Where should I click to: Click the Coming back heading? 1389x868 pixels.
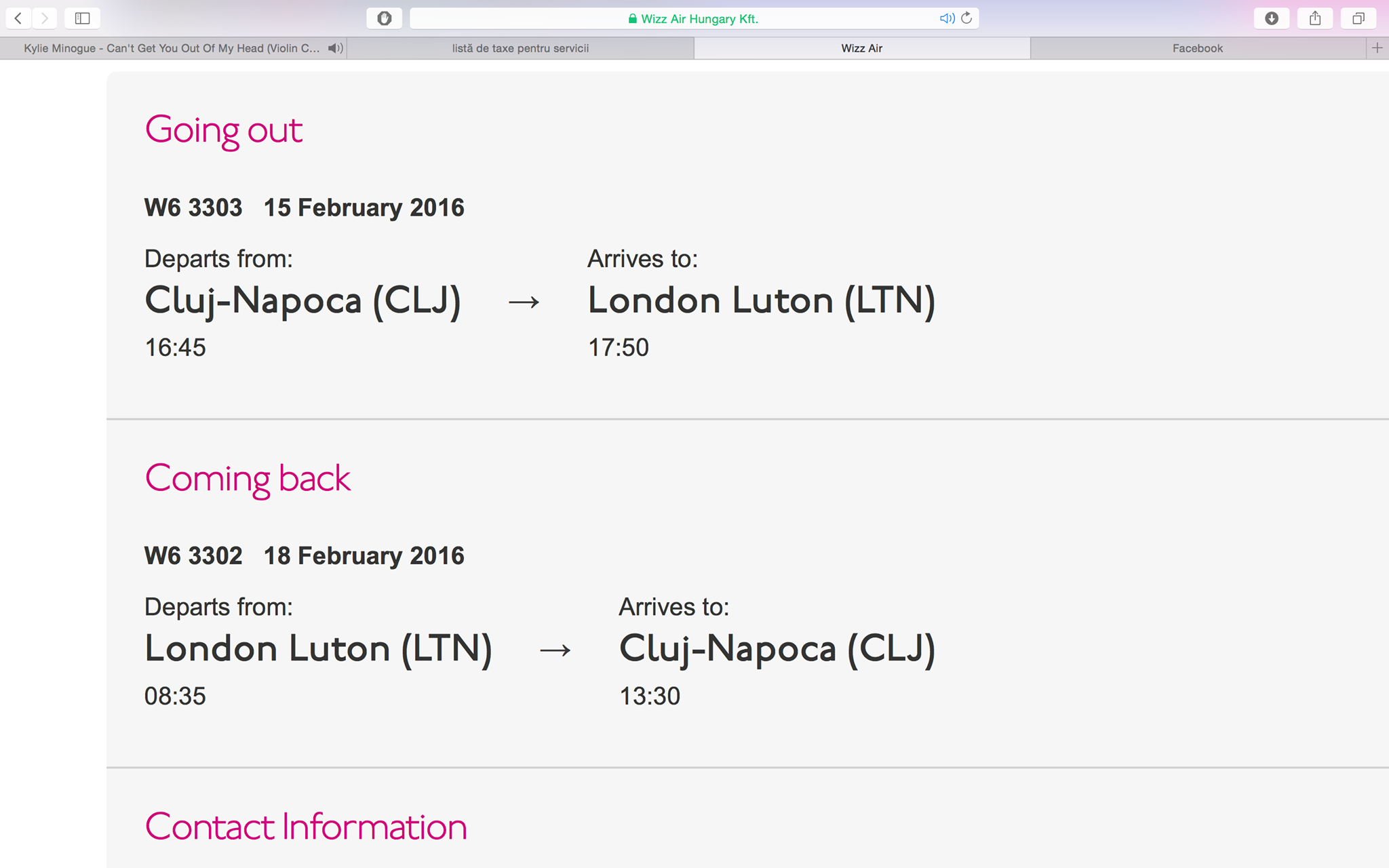[248, 479]
